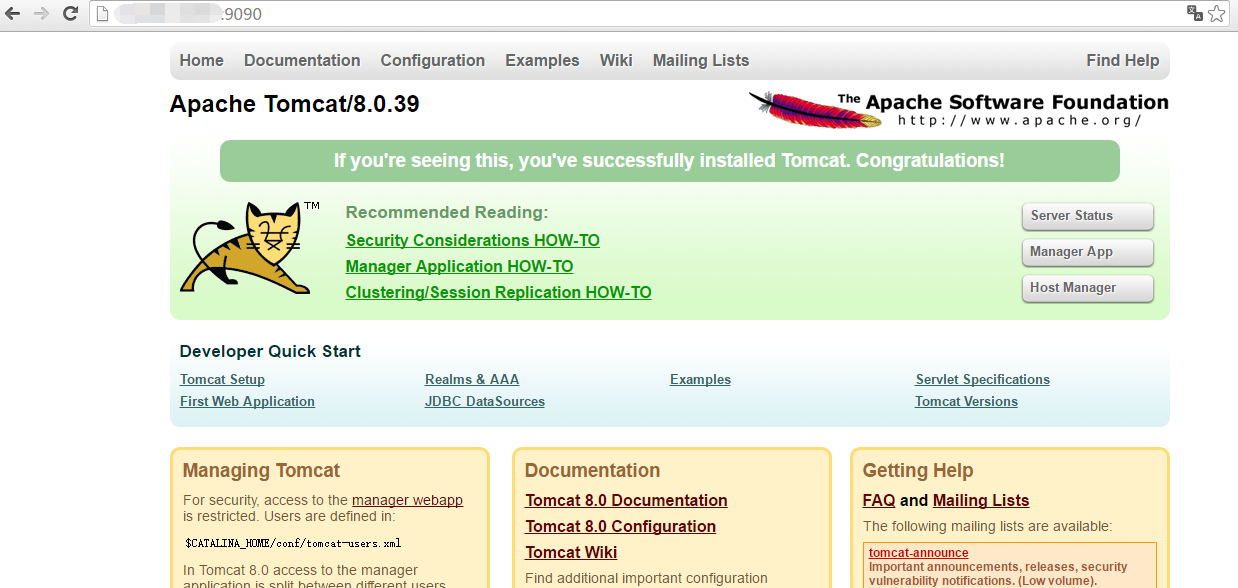The height and width of the screenshot is (588, 1238).
Task: Open the First Web Application link
Action: 247,401
